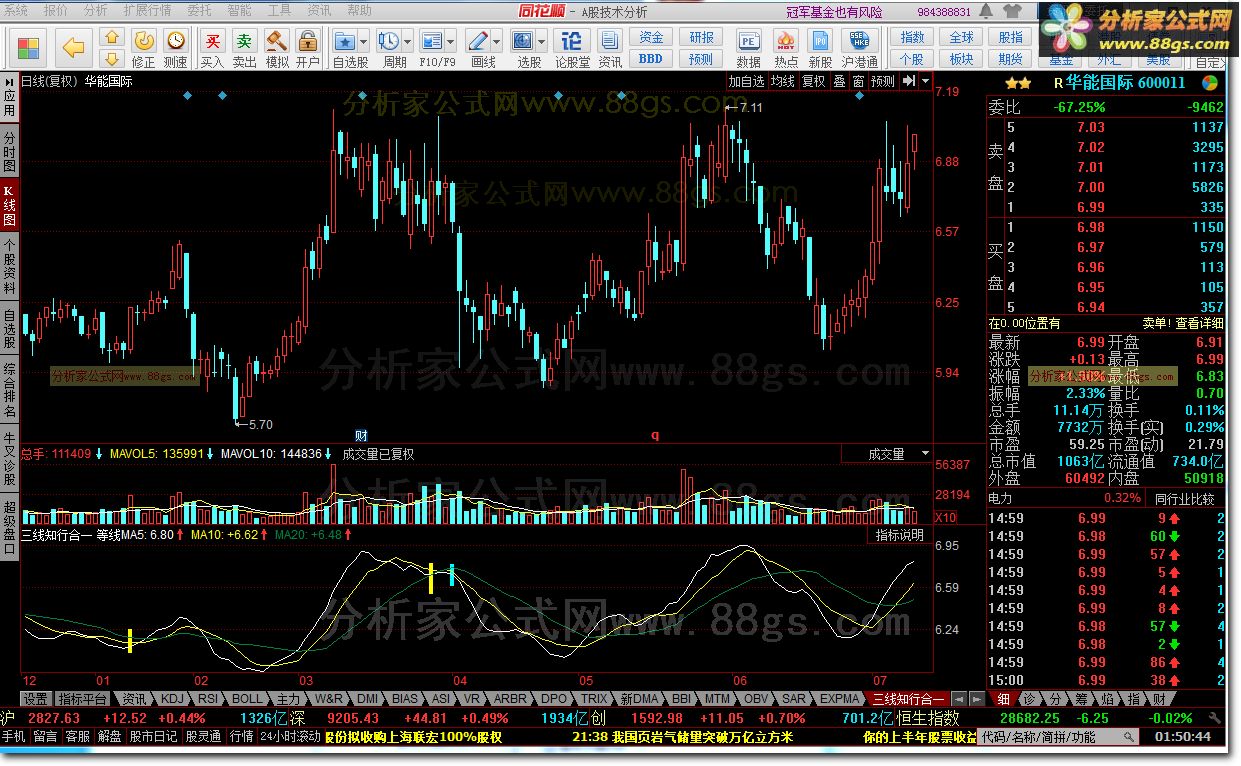Click the wrench settings icon in index bar
1241x766 pixels.
1215,717
